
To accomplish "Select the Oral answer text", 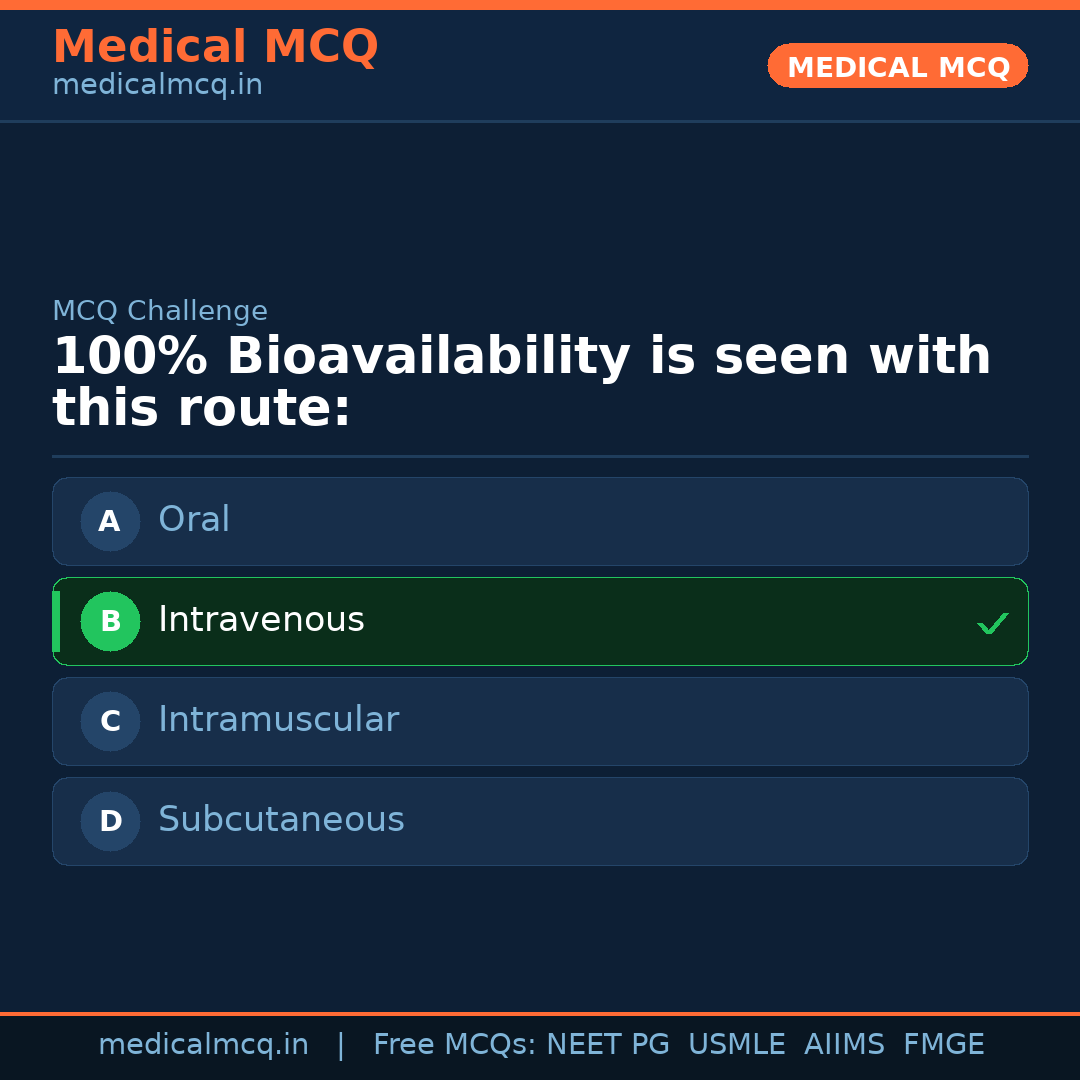I will pos(194,520).
